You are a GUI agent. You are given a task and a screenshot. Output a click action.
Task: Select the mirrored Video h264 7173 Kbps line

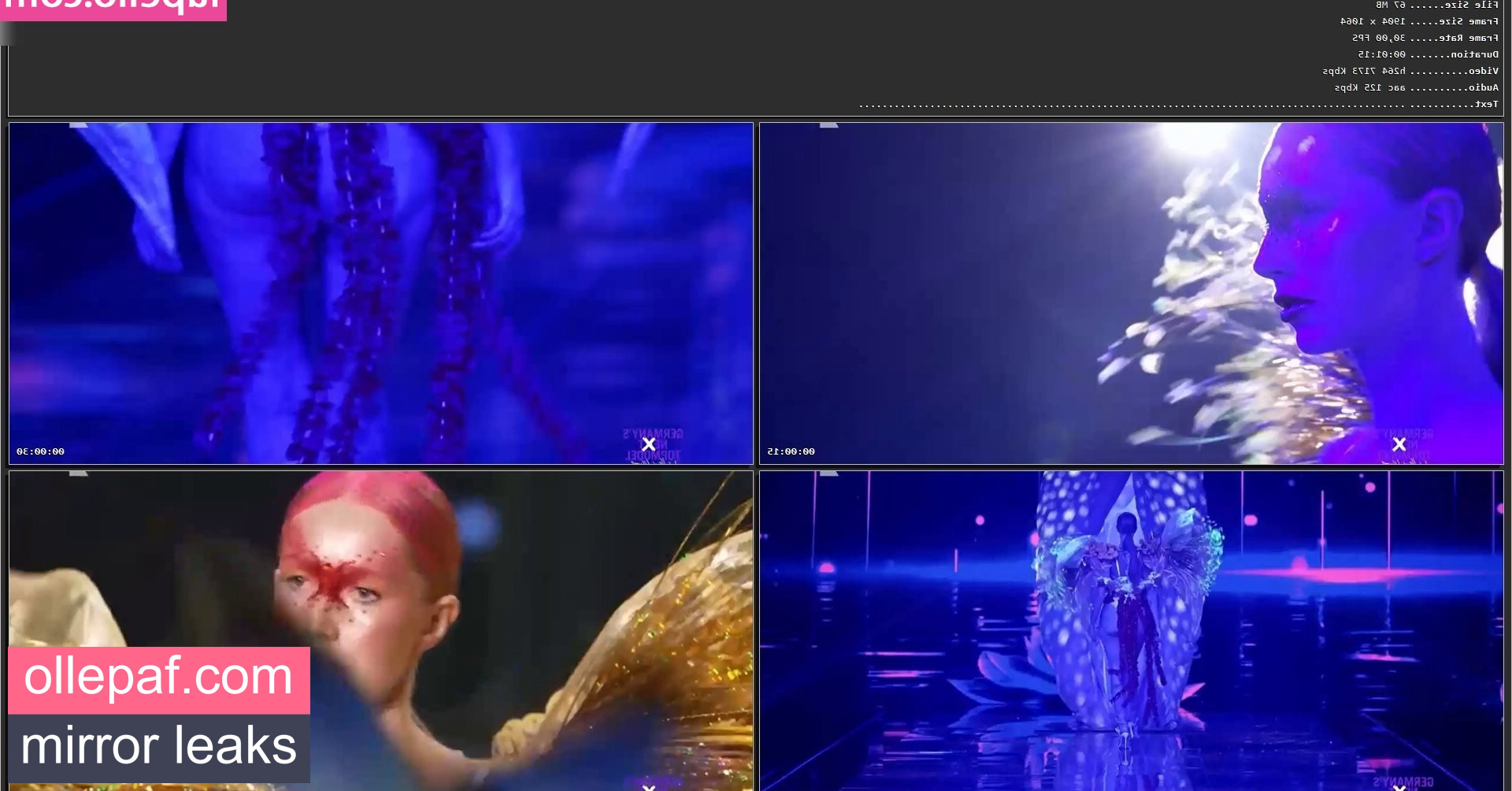pos(1410,71)
